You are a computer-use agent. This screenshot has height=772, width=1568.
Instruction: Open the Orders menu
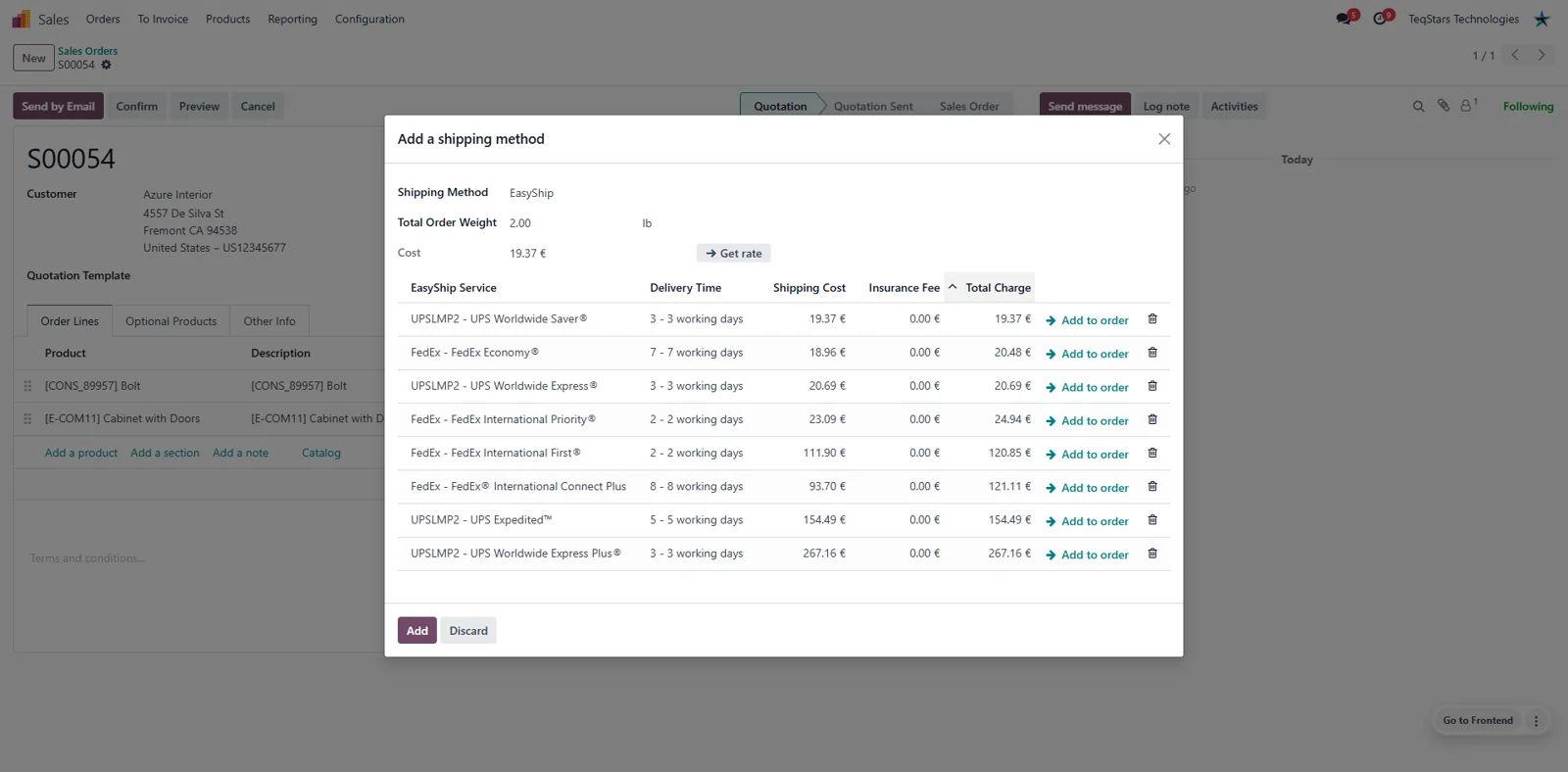pyautogui.click(x=103, y=19)
